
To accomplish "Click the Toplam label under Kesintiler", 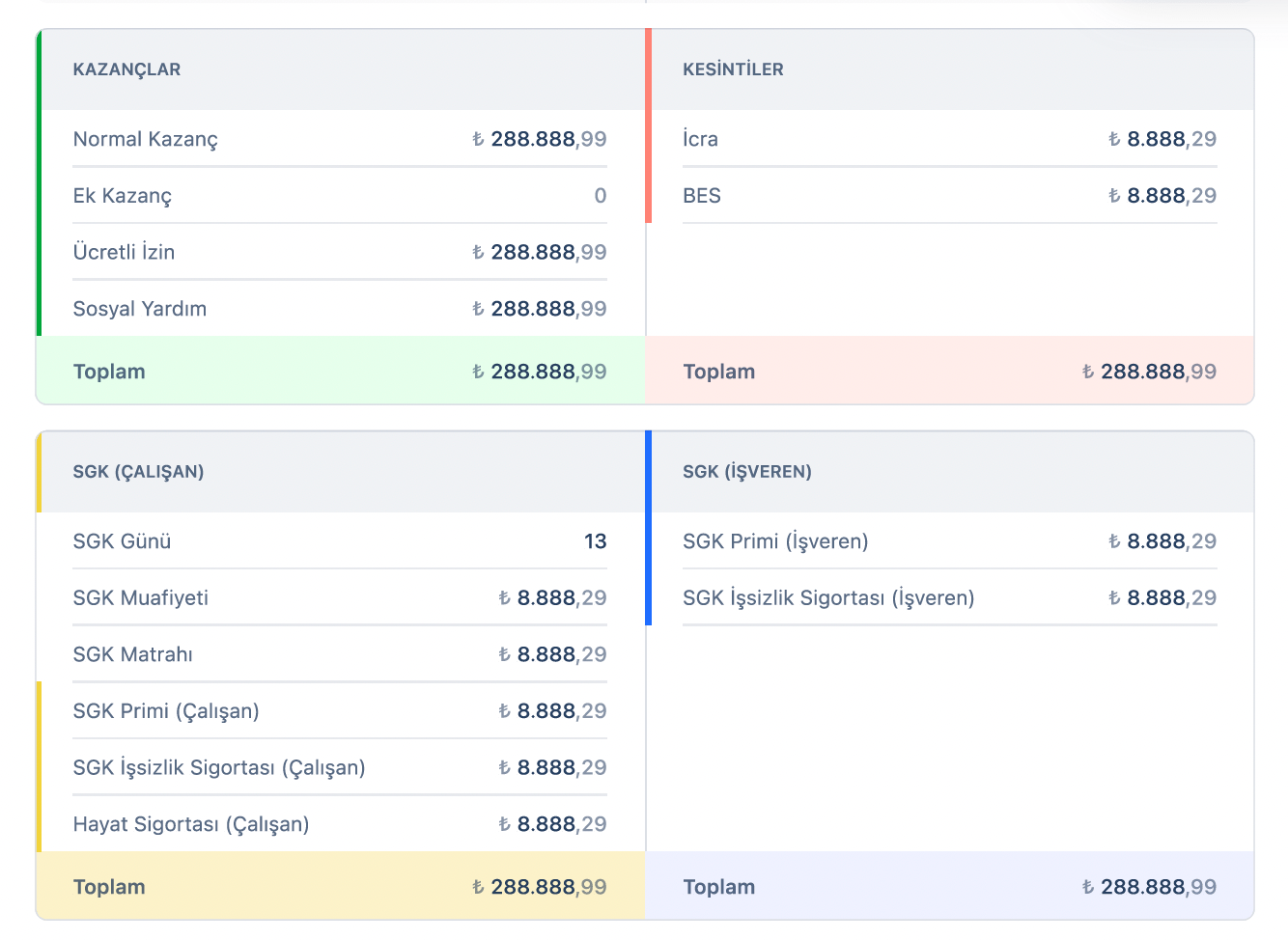I will point(718,373).
